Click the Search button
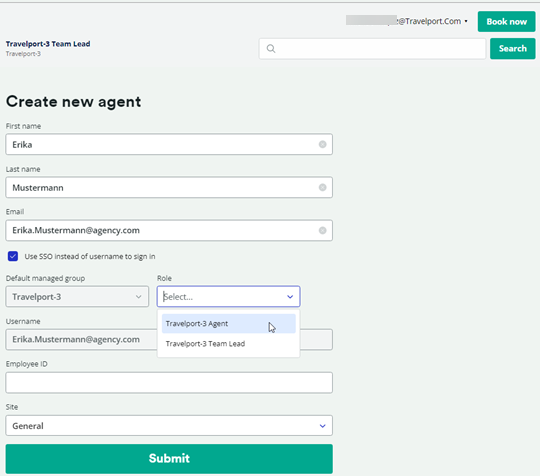This screenshot has height=476, width=540. (x=512, y=49)
